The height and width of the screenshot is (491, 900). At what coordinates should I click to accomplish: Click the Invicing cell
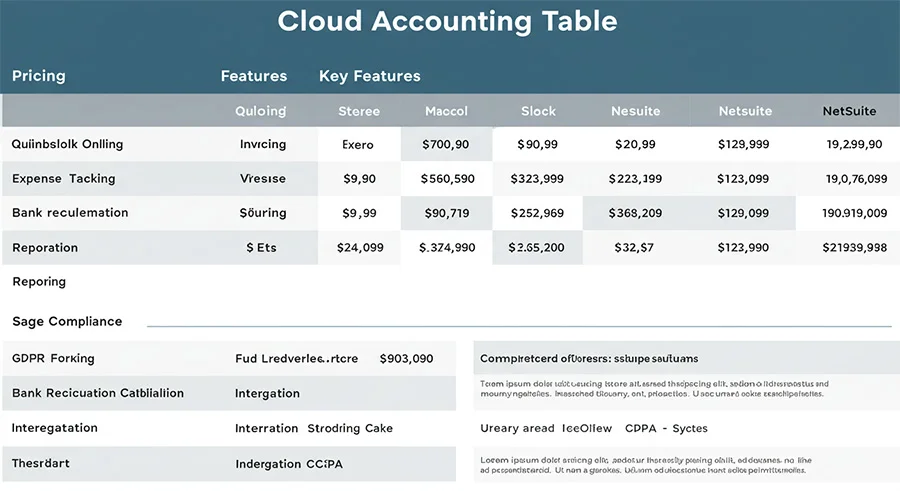pos(263,144)
